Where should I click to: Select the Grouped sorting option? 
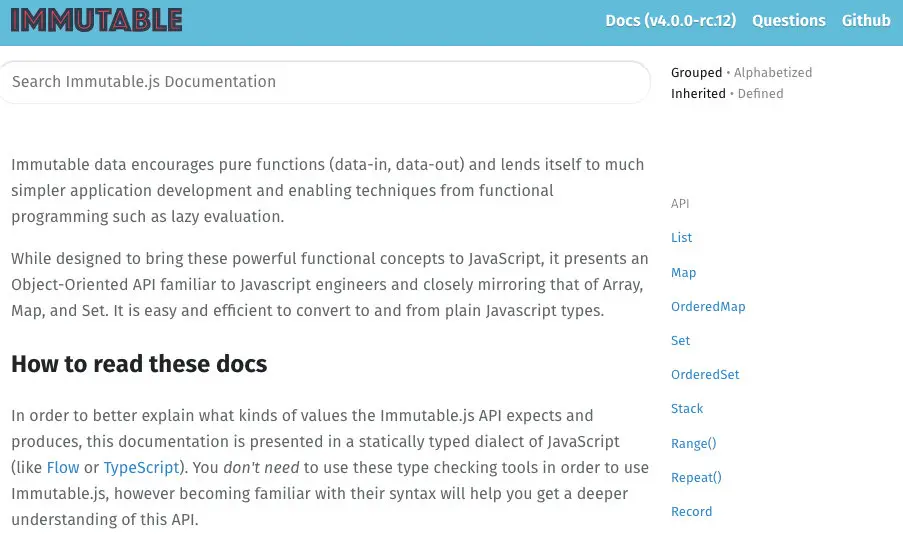[696, 73]
